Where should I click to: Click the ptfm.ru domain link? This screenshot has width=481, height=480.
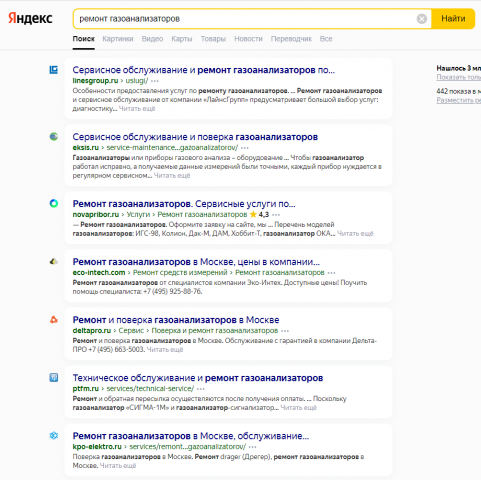(x=86, y=389)
